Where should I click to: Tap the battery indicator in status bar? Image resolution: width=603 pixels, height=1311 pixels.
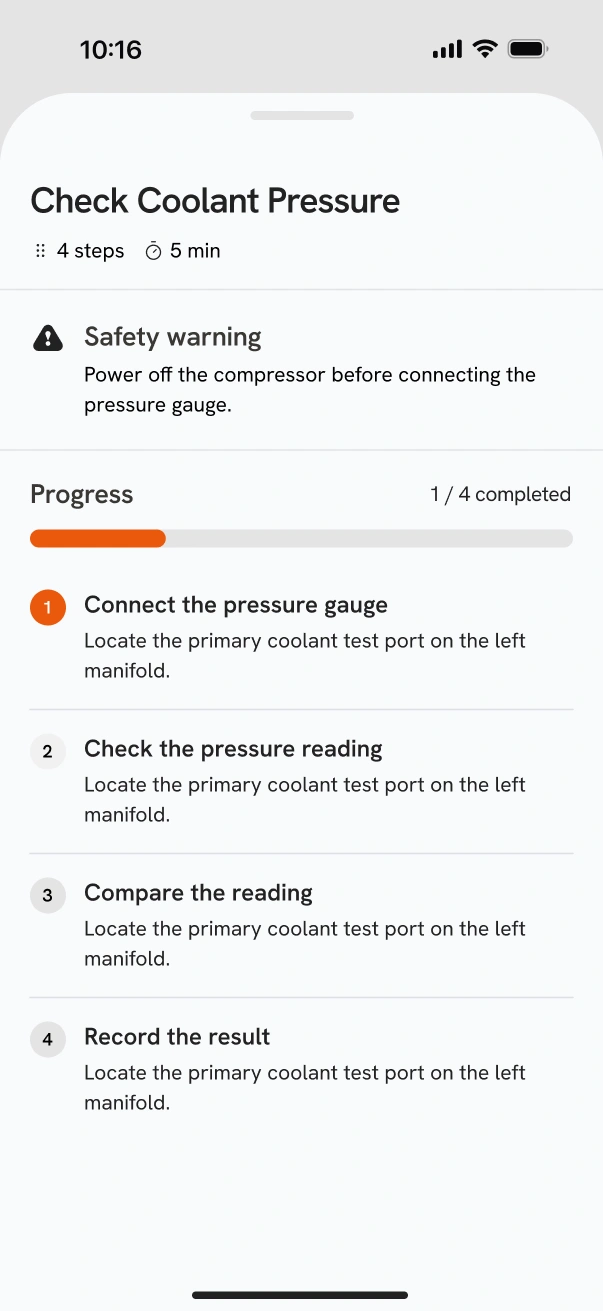(527, 49)
